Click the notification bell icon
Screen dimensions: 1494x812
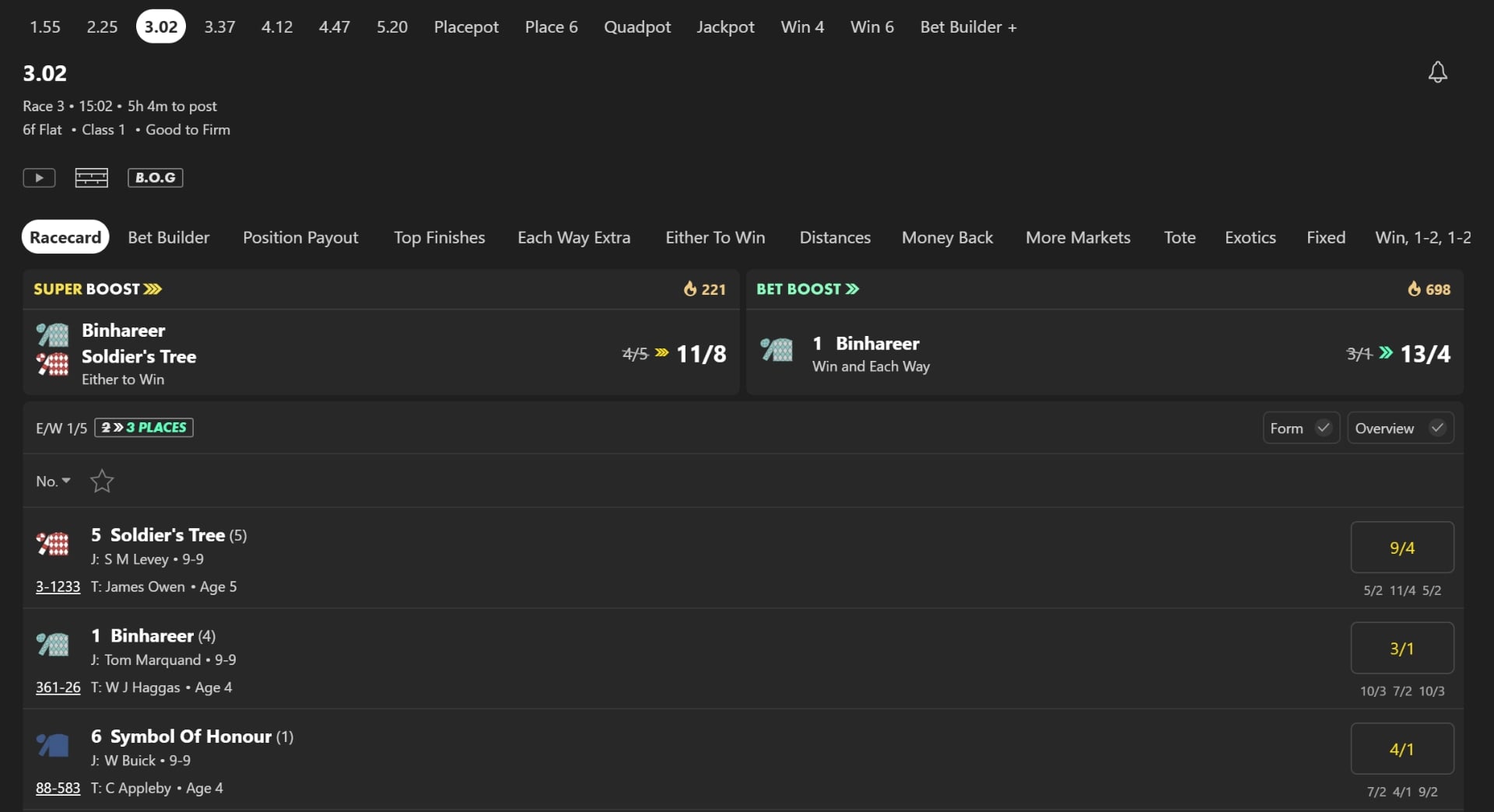point(1437,72)
